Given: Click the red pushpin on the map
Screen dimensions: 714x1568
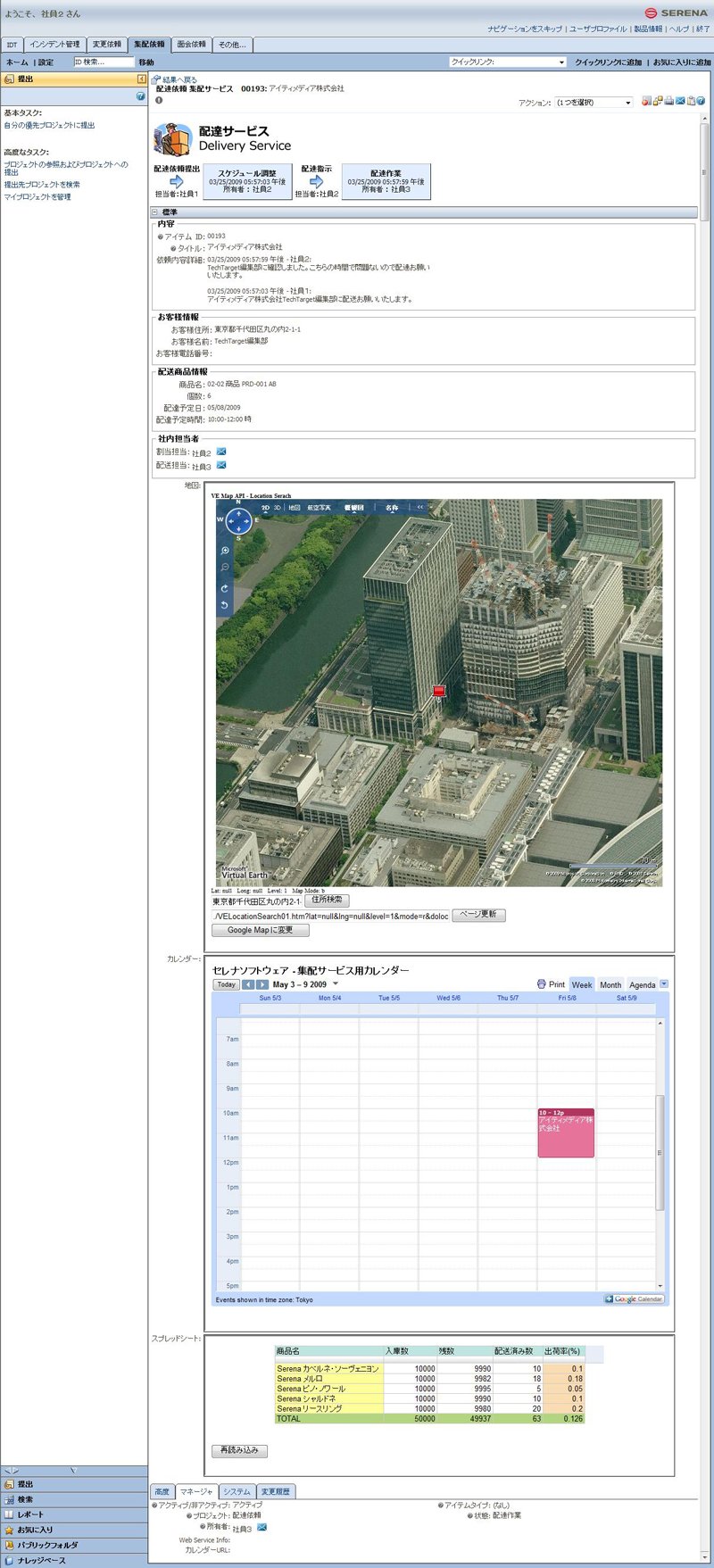Looking at the screenshot, I should tap(438, 691).
